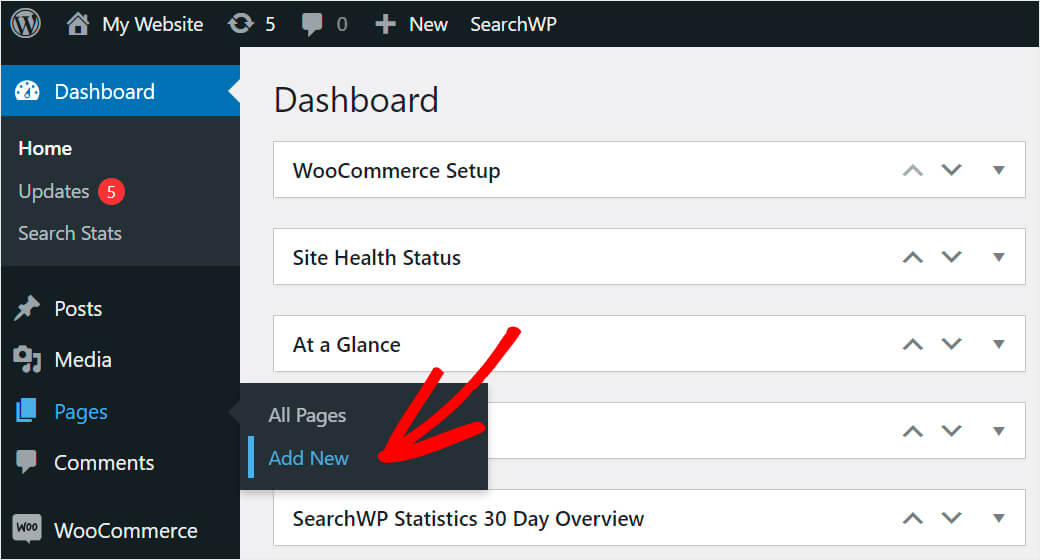Click the WooCommerce Woo icon
The image size is (1040, 560).
(x=27, y=529)
